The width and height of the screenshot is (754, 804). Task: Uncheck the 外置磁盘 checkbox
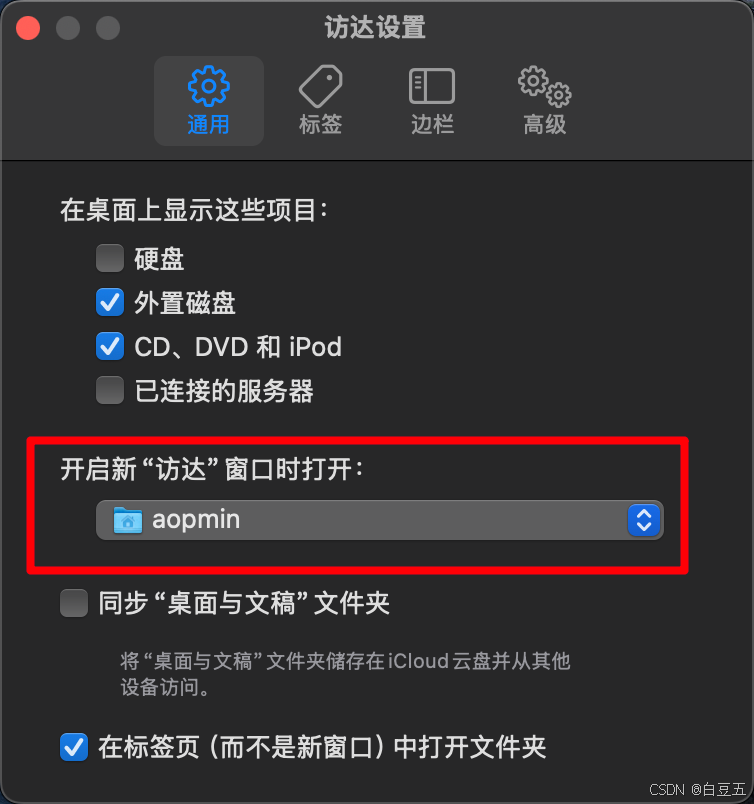pyautogui.click(x=110, y=302)
